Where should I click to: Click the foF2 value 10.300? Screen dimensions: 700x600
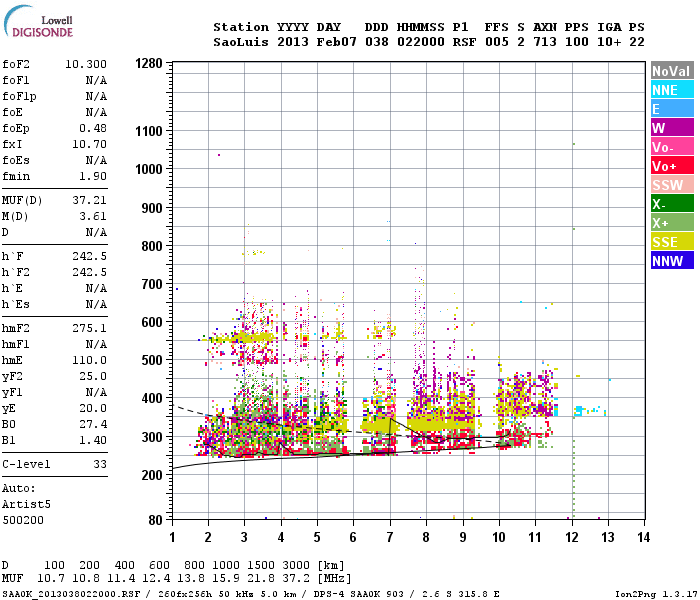pyautogui.click(x=86, y=64)
